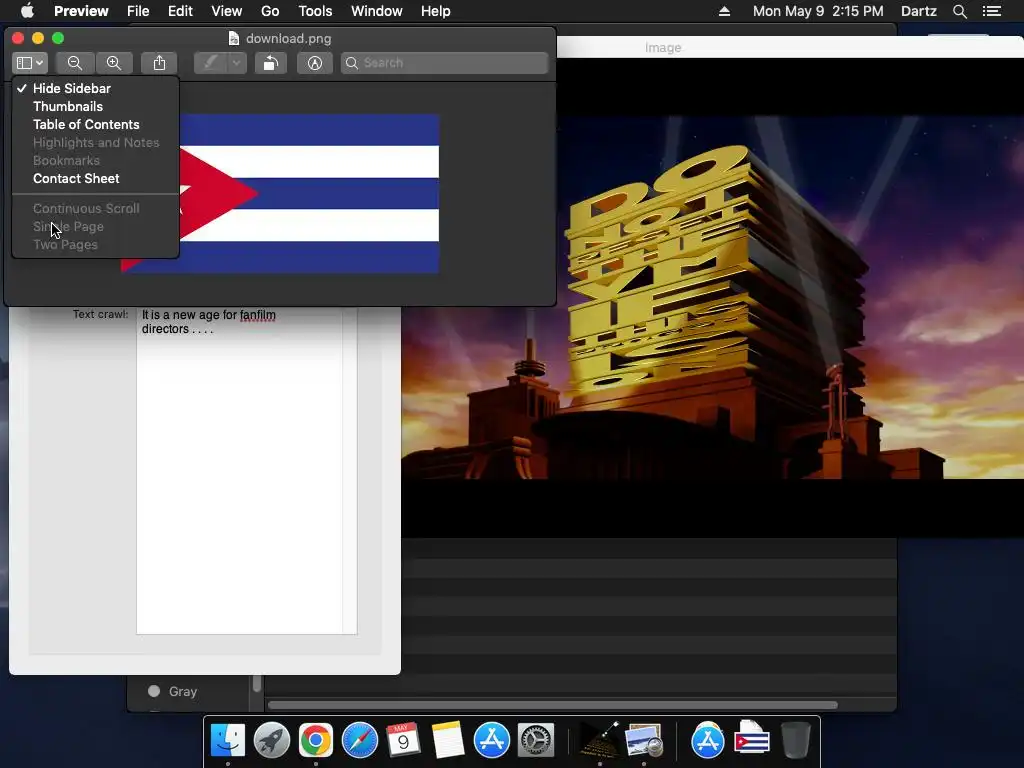Open the Go menu

tap(270, 11)
